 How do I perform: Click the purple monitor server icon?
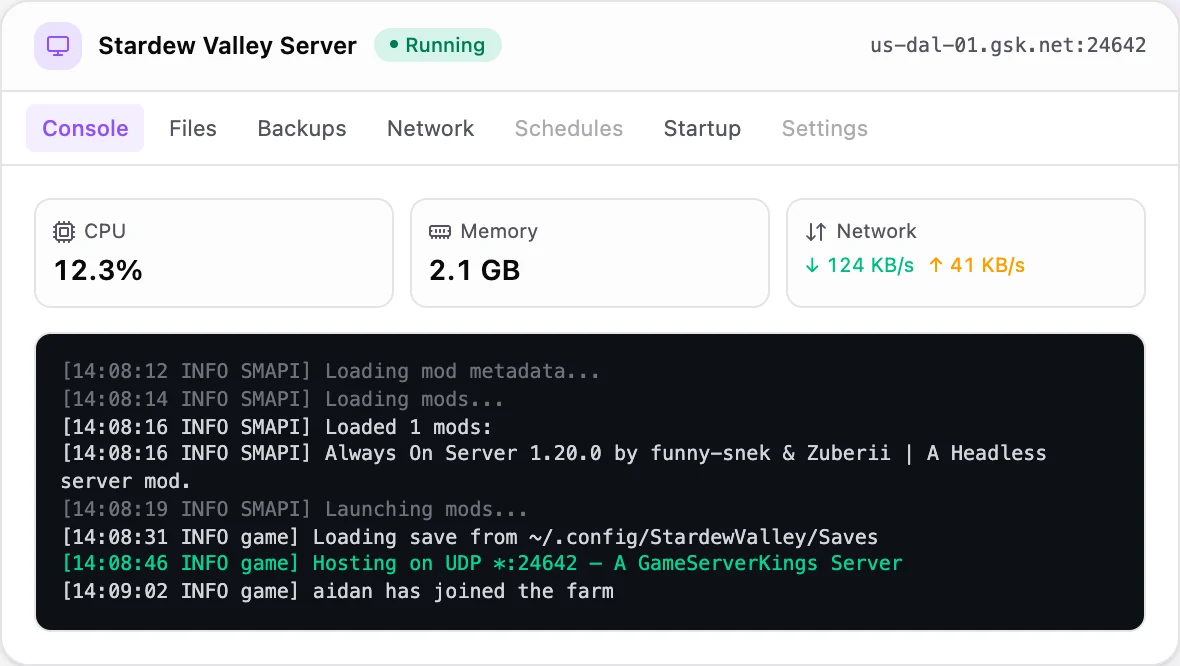(x=58, y=46)
